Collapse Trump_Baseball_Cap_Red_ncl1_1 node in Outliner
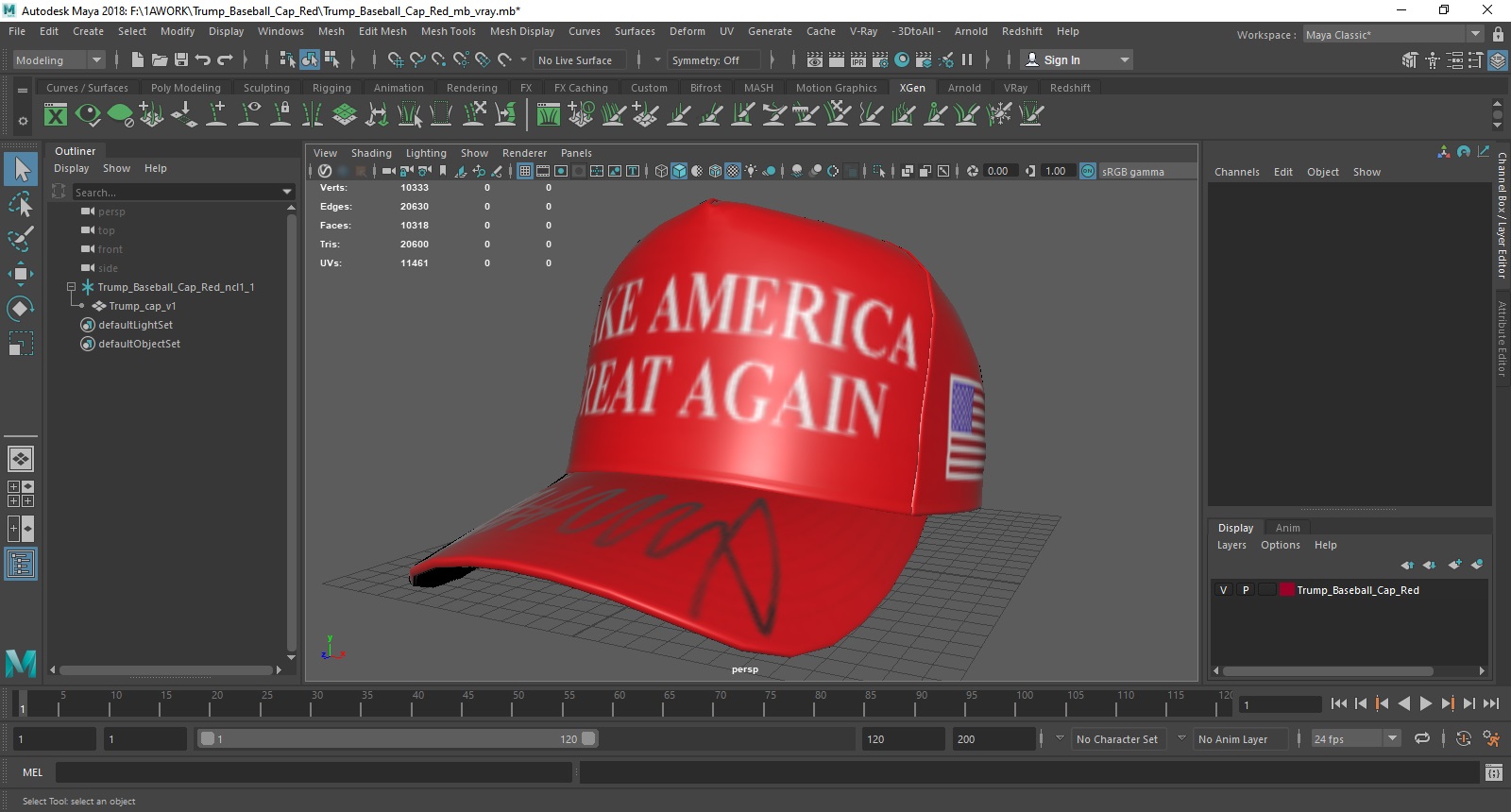This screenshot has width=1511, height=812. pyautogui.click(x=71, y=286)
